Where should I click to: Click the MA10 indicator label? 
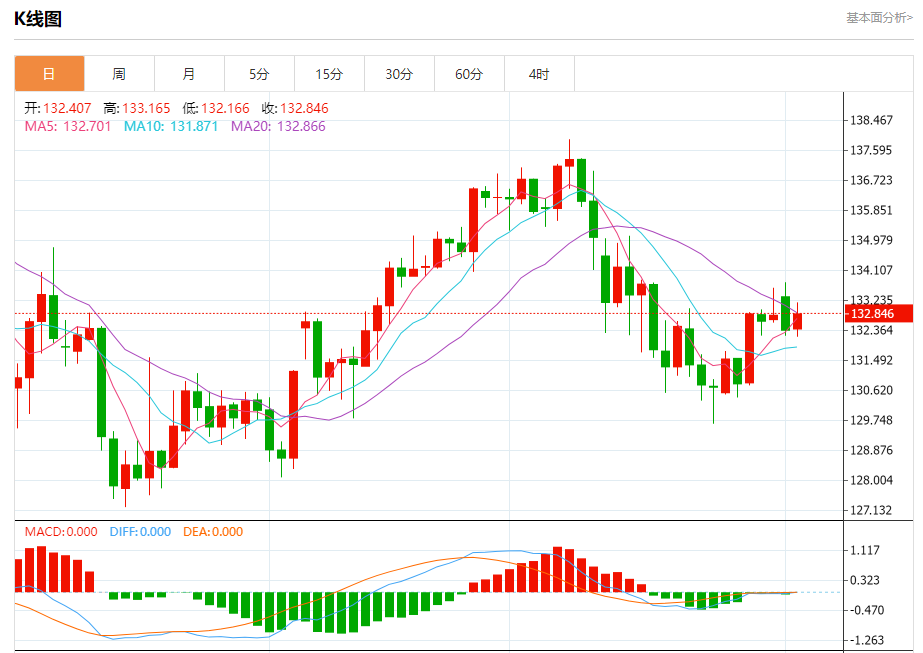[171, 126]
